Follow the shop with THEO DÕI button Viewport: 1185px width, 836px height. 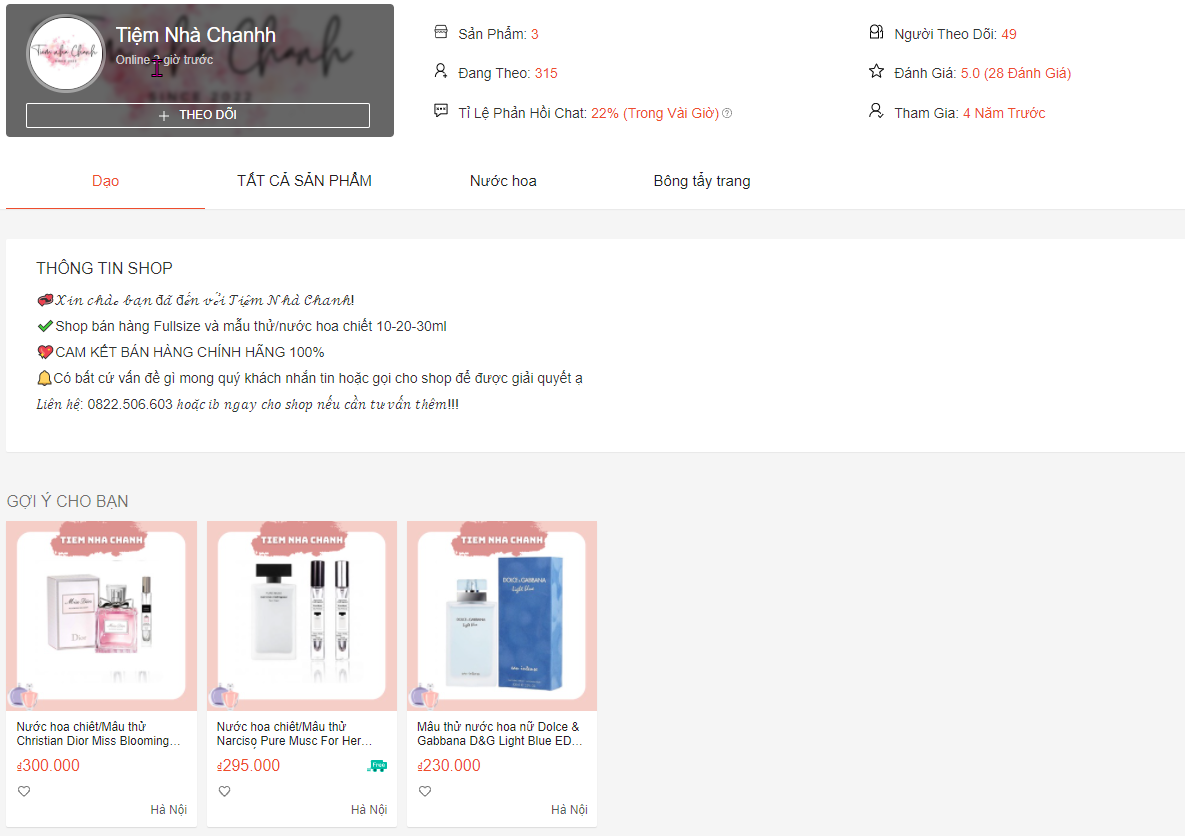coord(198,115)
